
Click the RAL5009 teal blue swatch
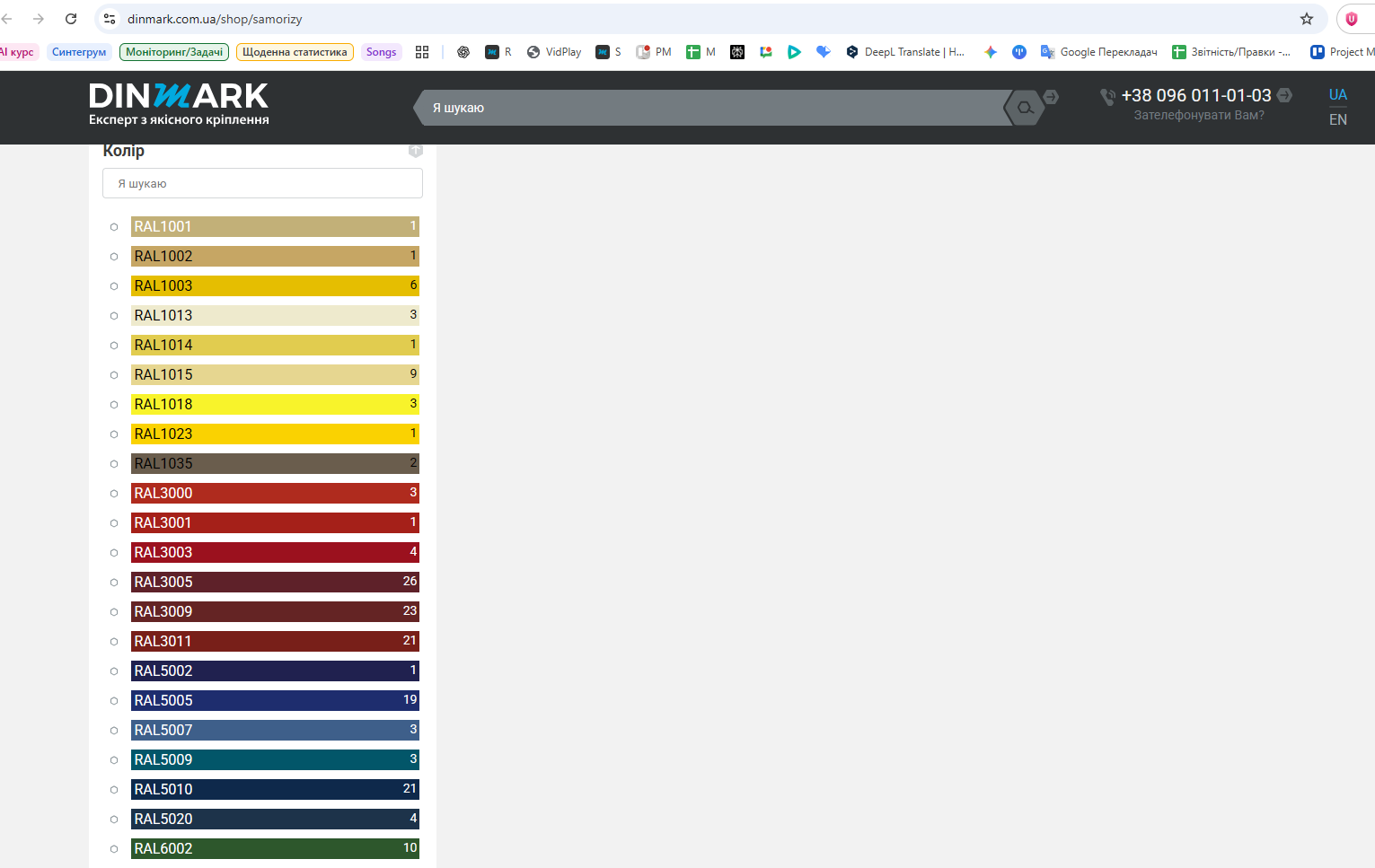275,760
